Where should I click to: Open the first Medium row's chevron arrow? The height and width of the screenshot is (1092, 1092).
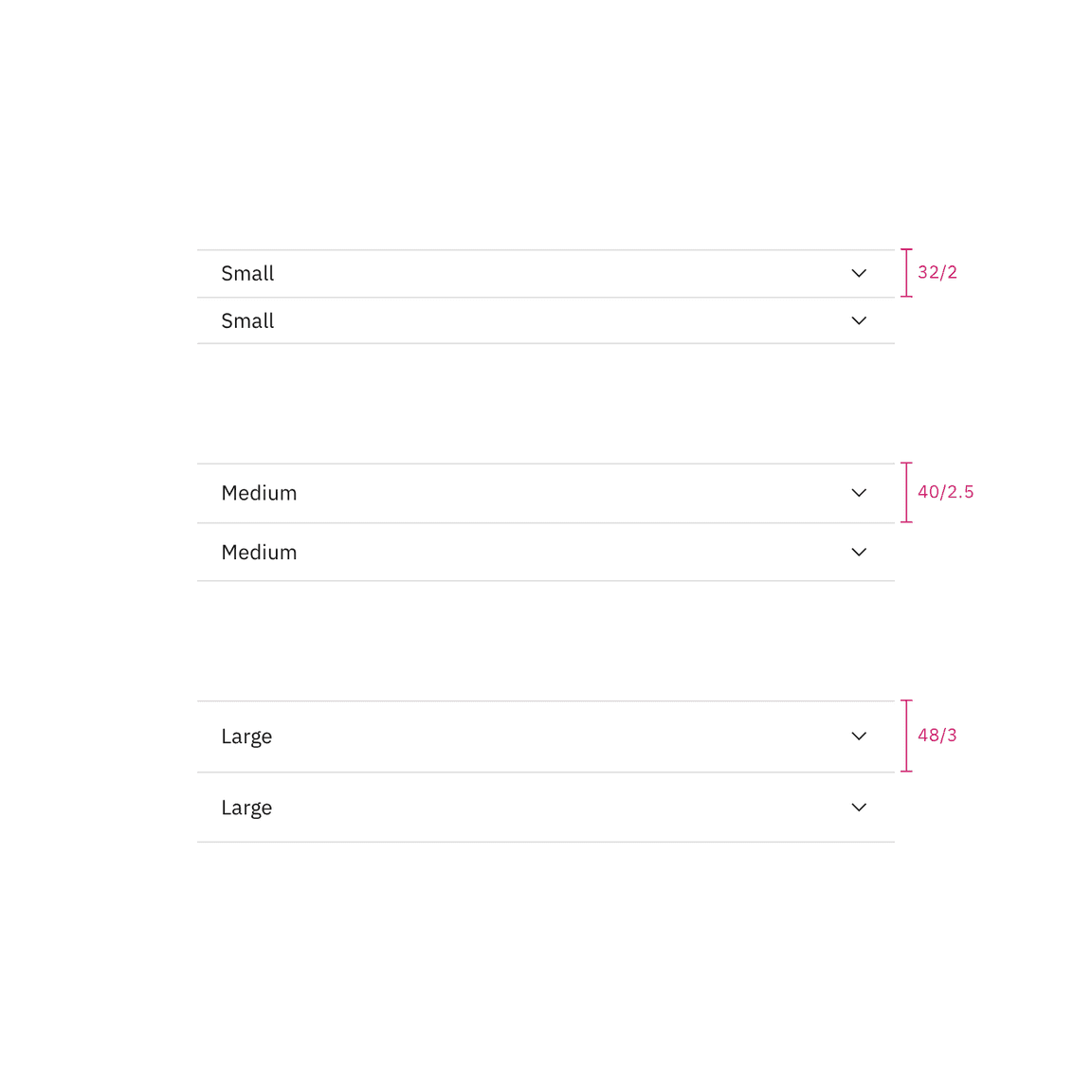click(859, 493)
